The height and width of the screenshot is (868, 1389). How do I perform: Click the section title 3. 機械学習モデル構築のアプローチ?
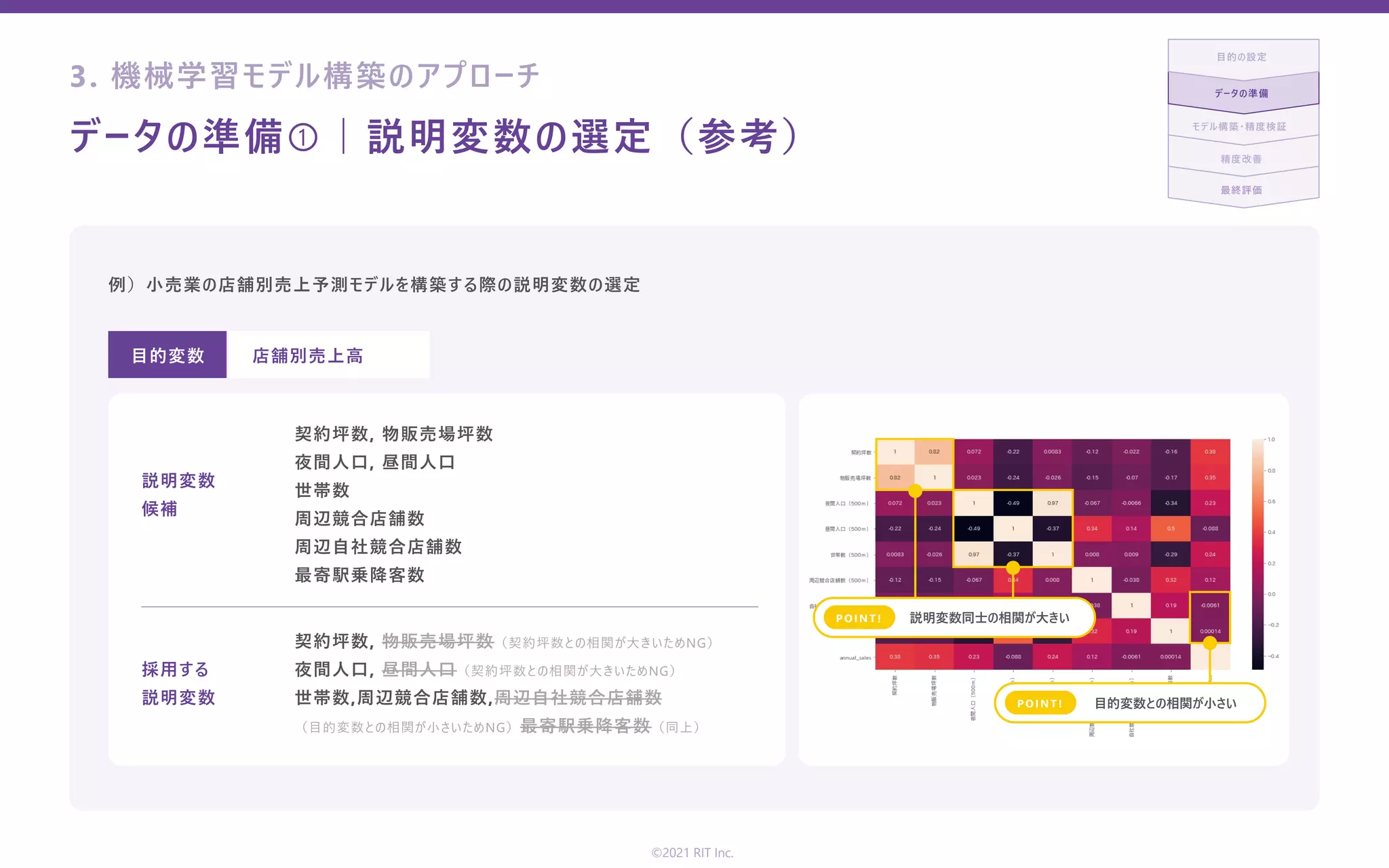tap(305, 75)
